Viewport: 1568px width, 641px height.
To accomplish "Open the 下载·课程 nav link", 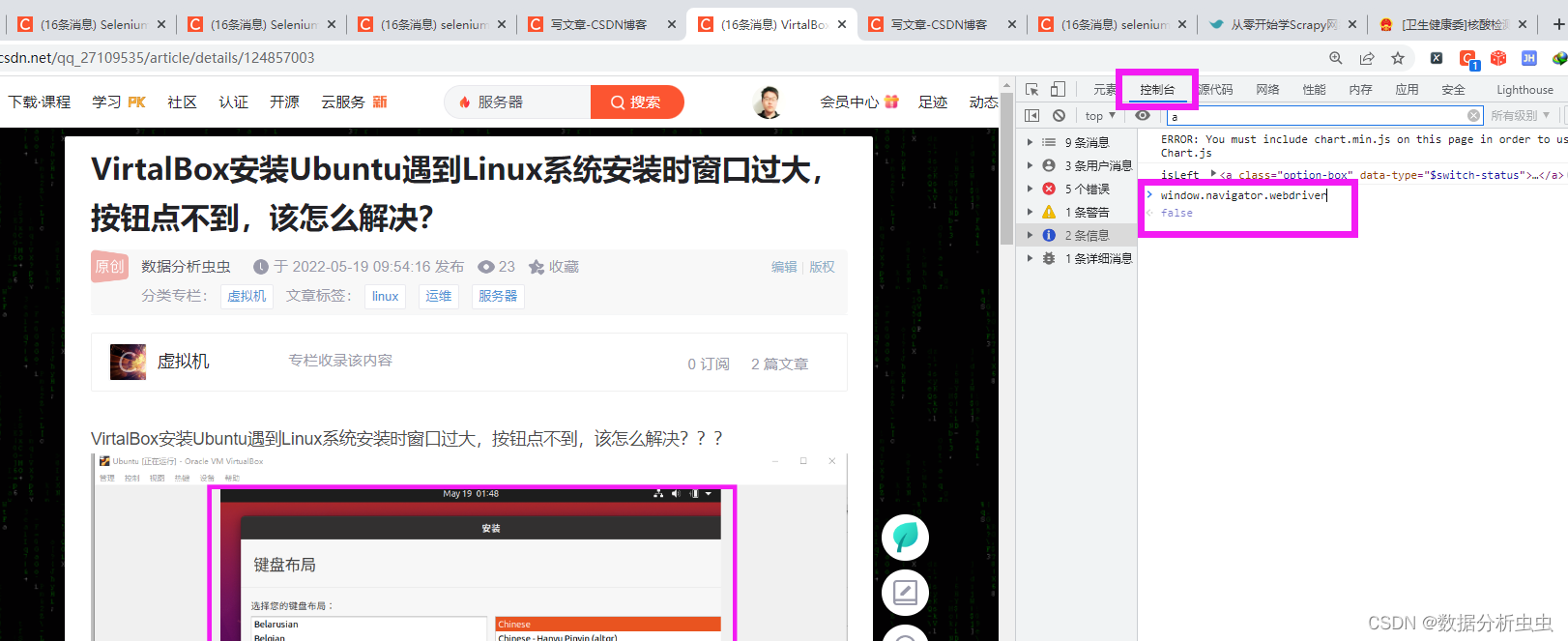I will (x=40, y=102).
